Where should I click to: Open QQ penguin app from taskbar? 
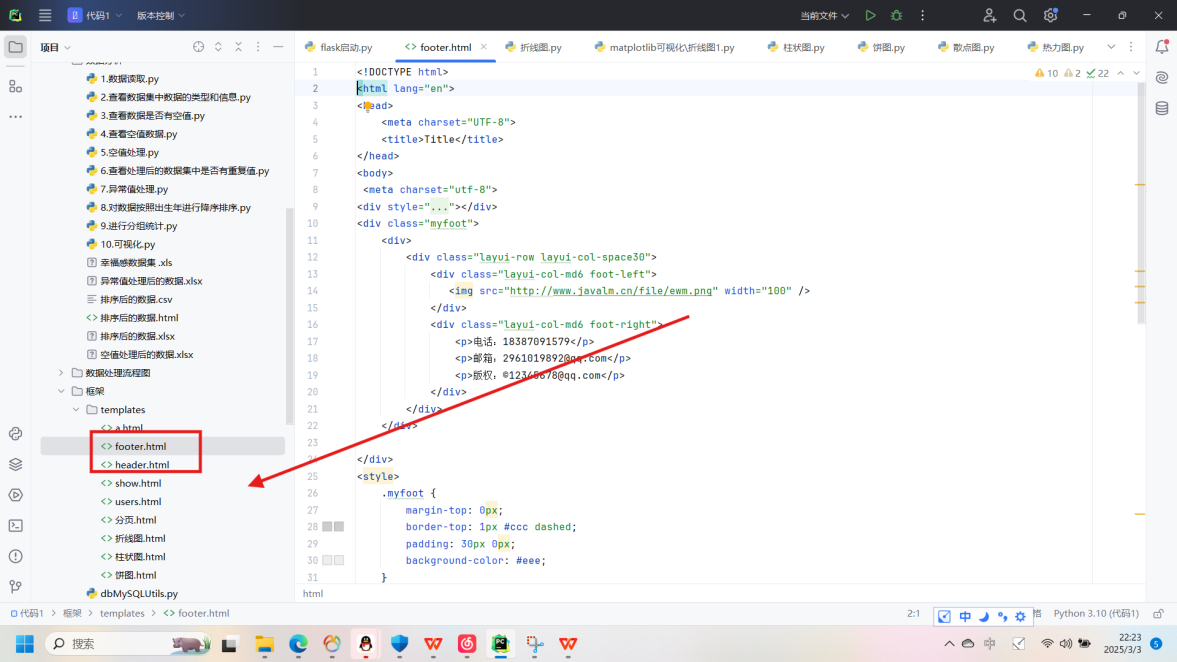point(366,643)
